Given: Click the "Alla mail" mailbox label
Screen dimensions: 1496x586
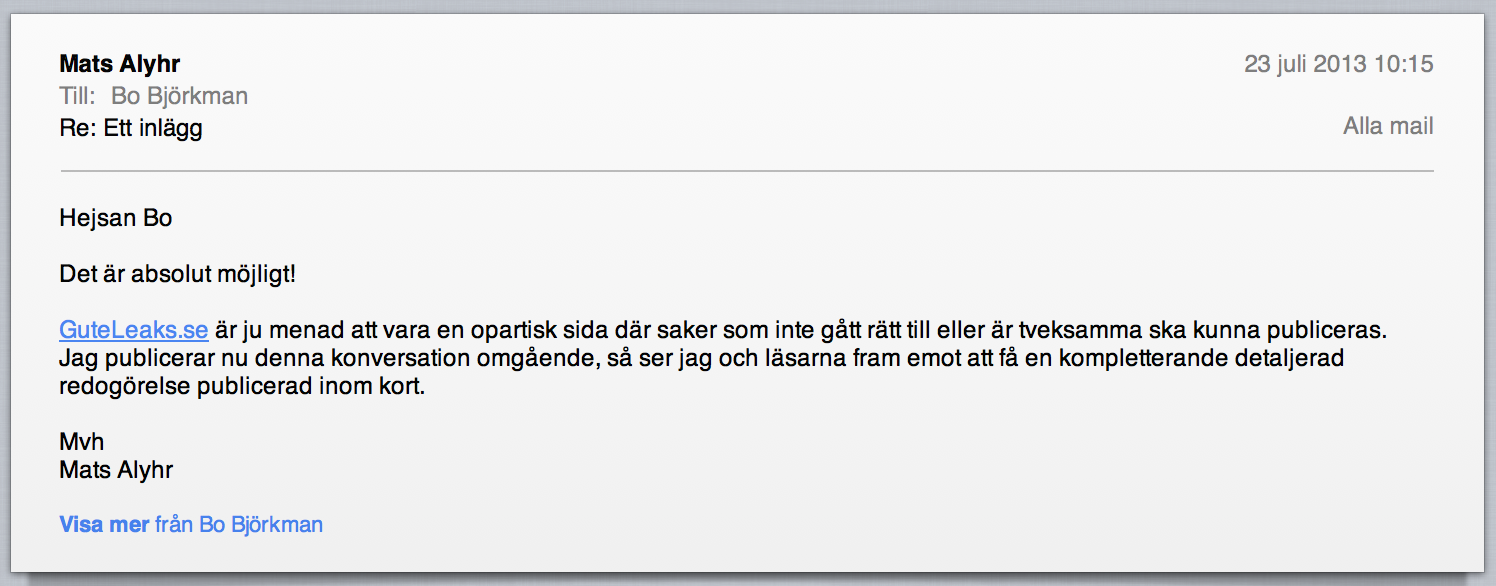Looking at the screenshot, I should click(1388, 126).
